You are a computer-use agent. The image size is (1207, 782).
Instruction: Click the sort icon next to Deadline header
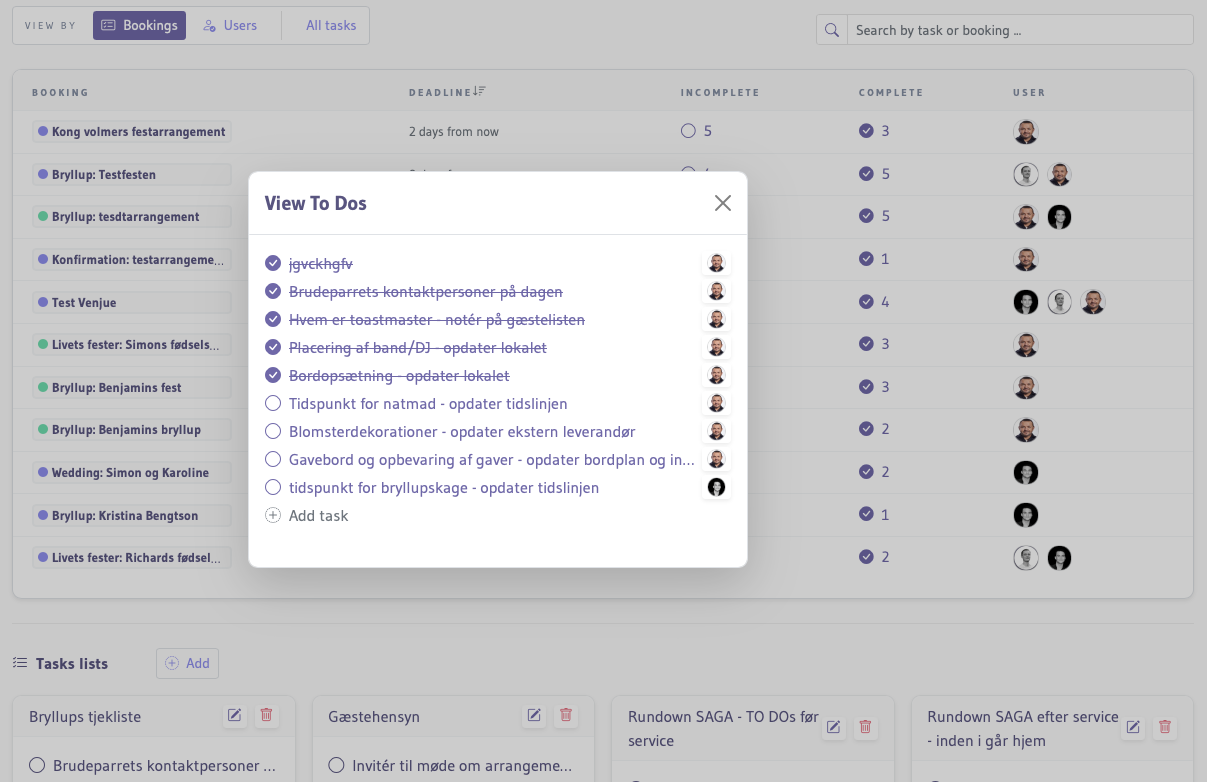point(478,90)
